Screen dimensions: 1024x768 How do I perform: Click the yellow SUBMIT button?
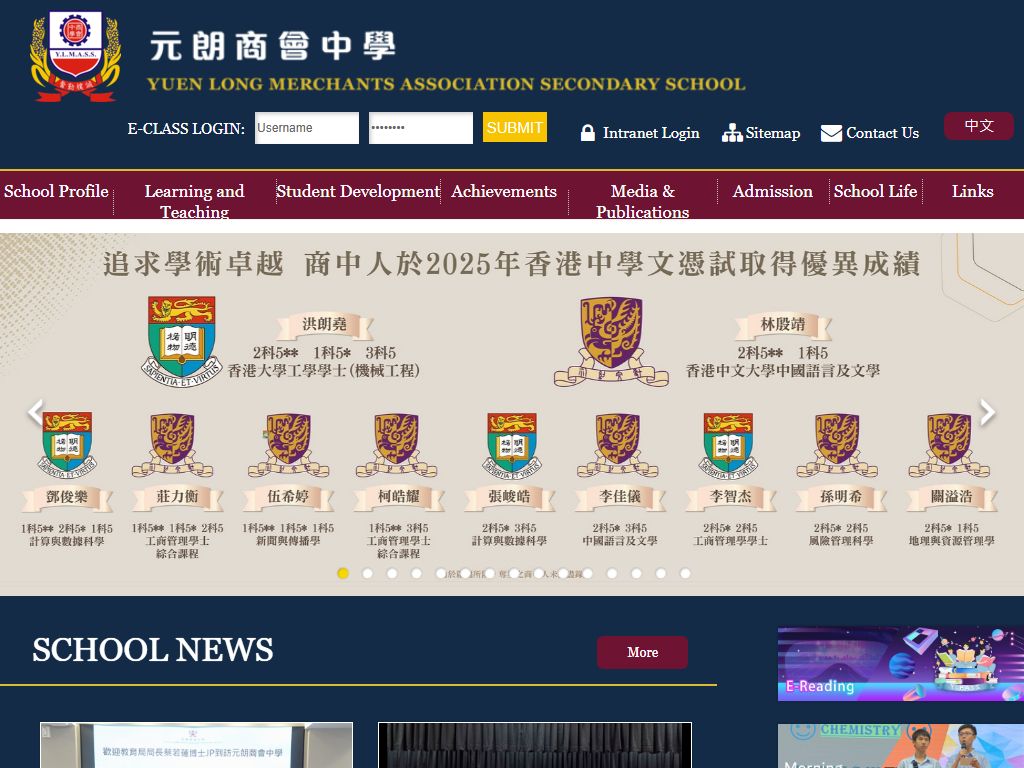pos(515,127)
